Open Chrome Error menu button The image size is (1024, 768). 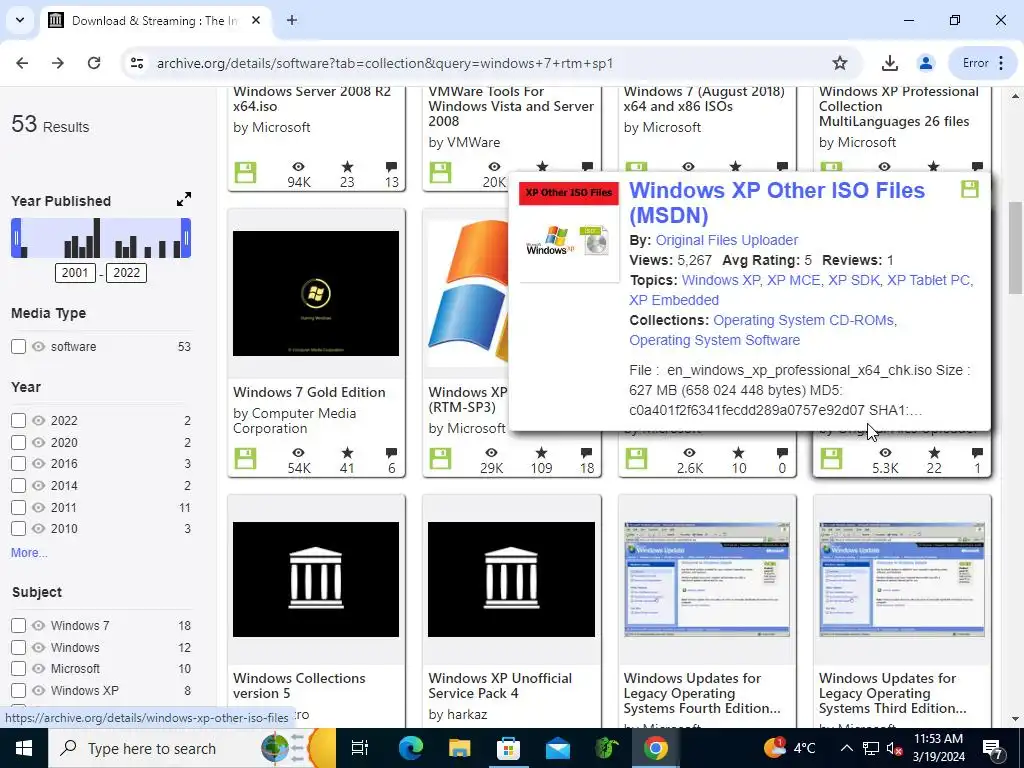click(983, 63)
